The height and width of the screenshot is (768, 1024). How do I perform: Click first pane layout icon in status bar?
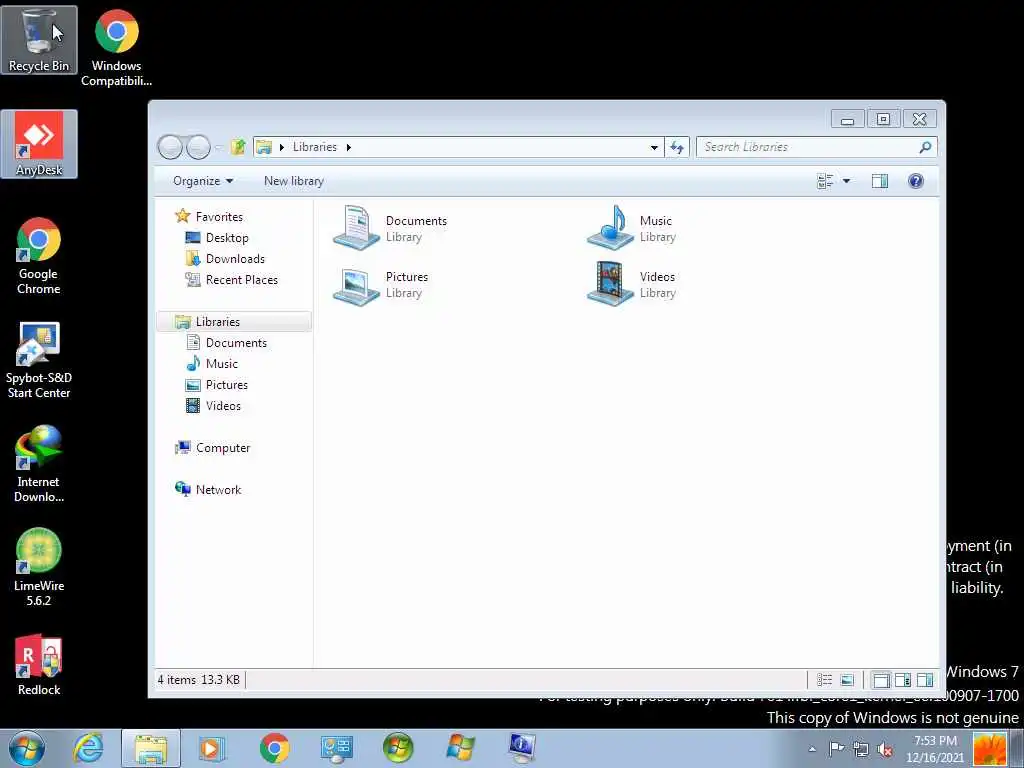tap(881, 680)
